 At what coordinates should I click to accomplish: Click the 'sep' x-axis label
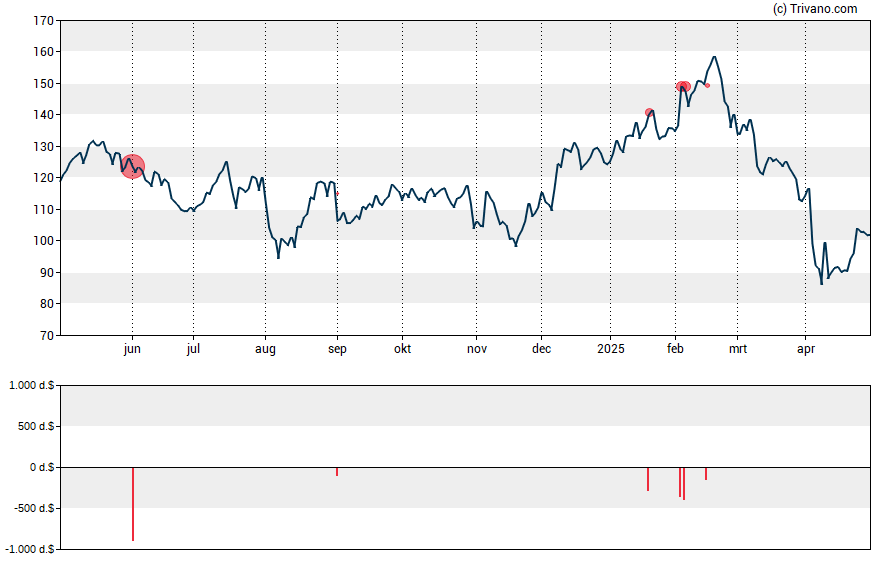pyautogui.click(x=337, y=349)
